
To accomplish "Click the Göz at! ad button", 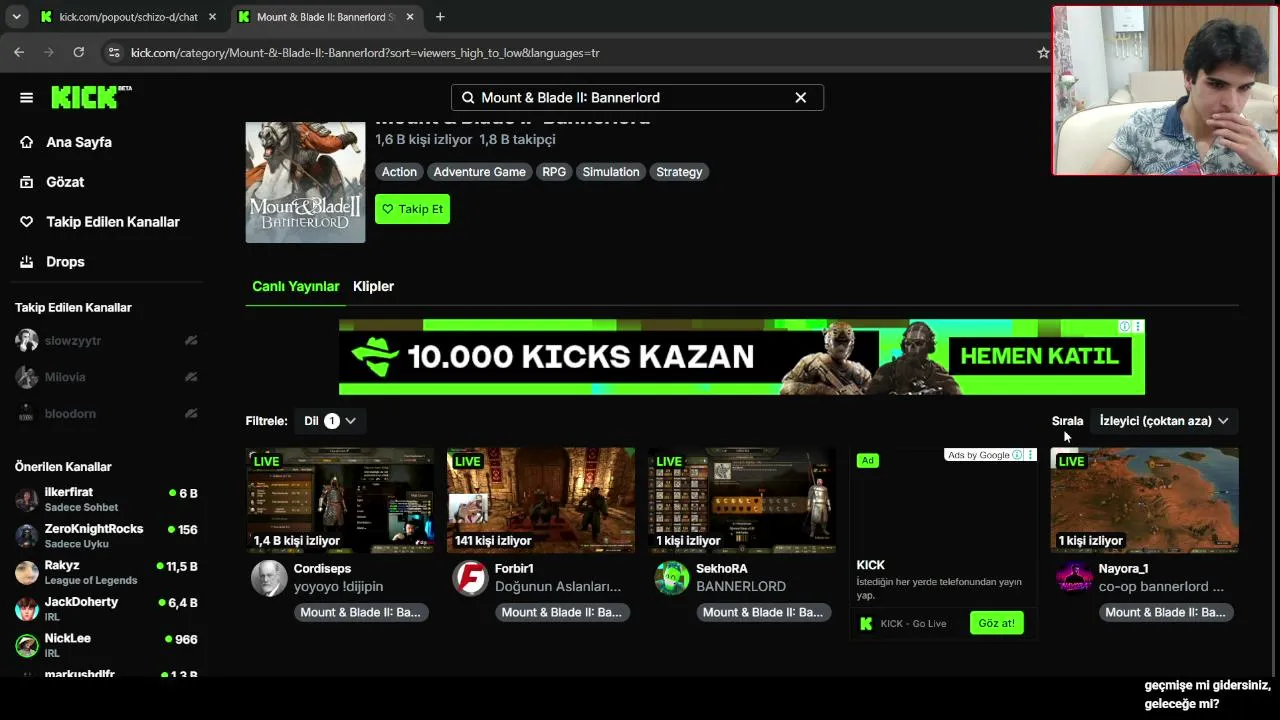I will pos(996,623).
